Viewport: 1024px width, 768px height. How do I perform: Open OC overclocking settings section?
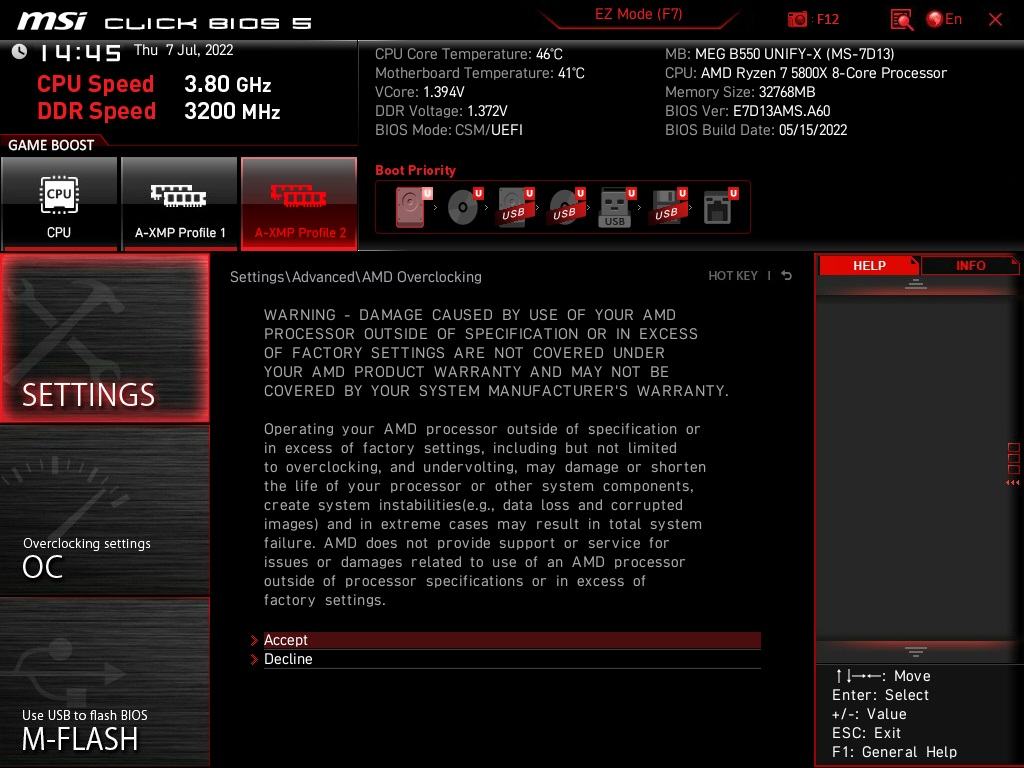click(105, 511)
